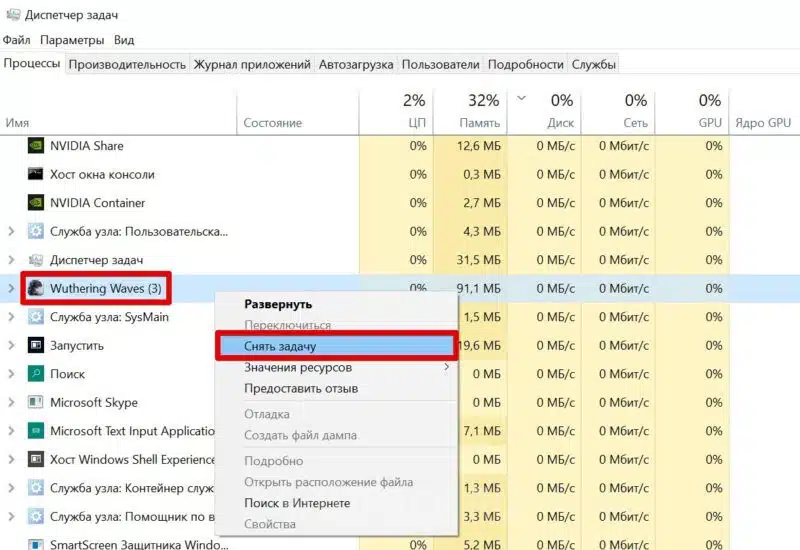800x550 pixels.
Task: Expand the Wuthering Waves process group
Action: click(11, 289)
